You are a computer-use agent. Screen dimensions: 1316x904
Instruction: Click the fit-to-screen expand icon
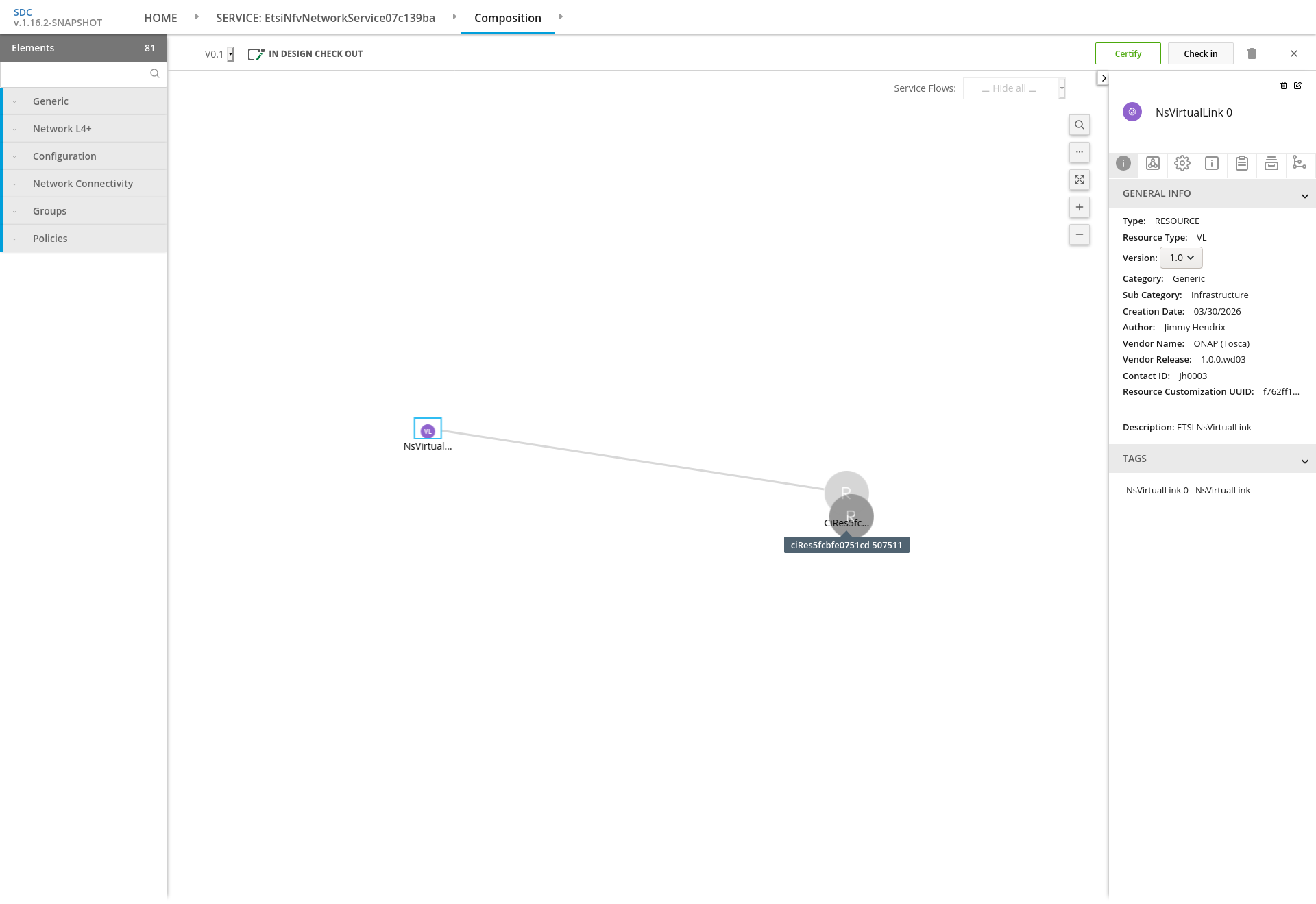[x=1079, y=180]
